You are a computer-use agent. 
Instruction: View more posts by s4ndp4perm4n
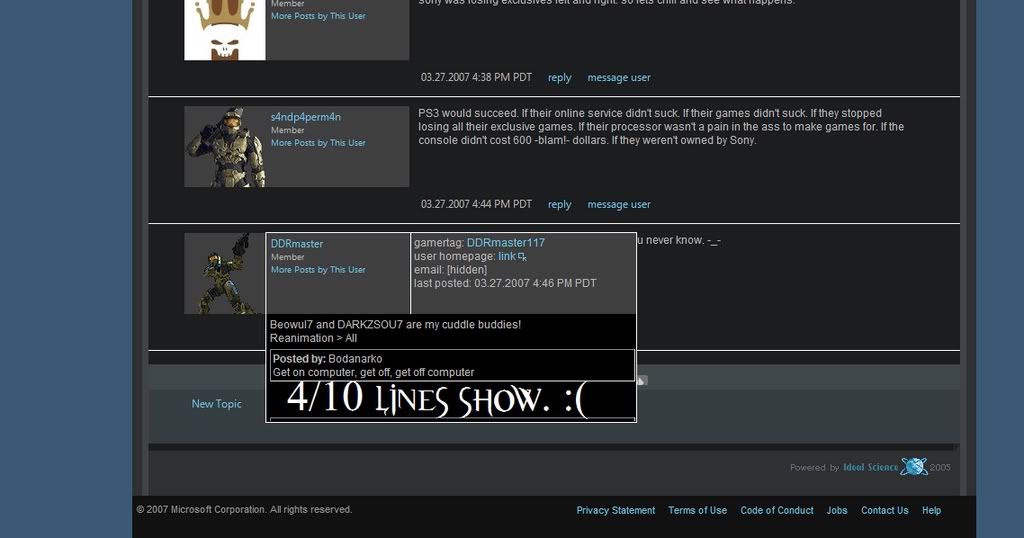pyautogui.click(x=318, y=143)
